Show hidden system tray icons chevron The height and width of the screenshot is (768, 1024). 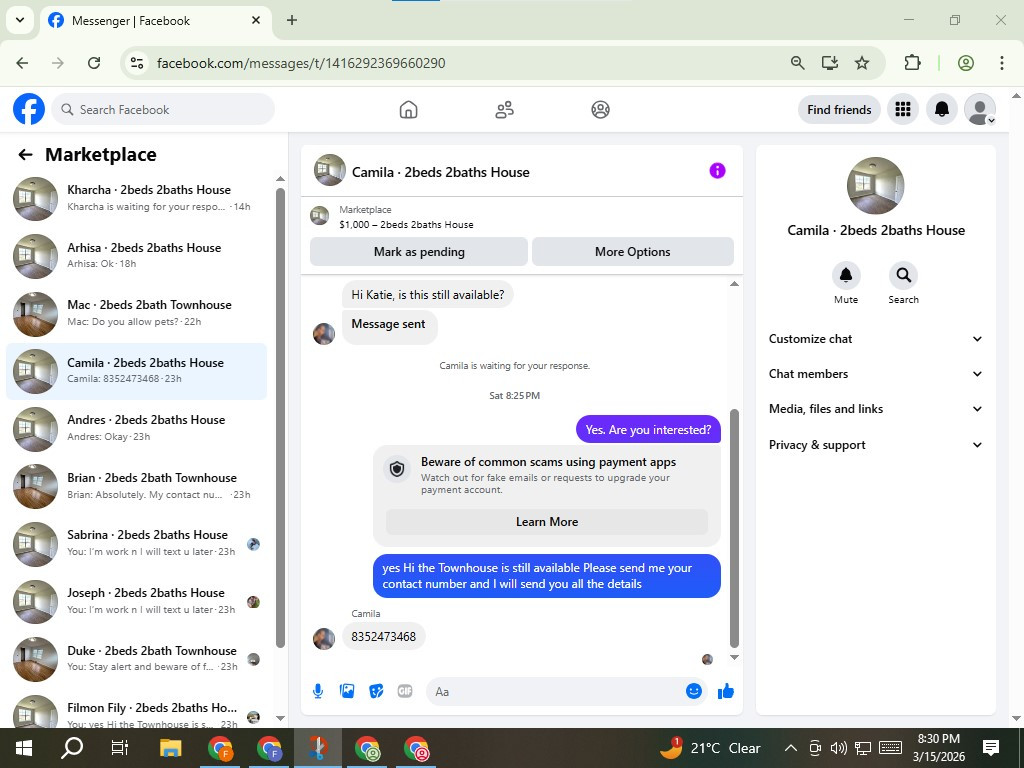[x=790, y=748]
